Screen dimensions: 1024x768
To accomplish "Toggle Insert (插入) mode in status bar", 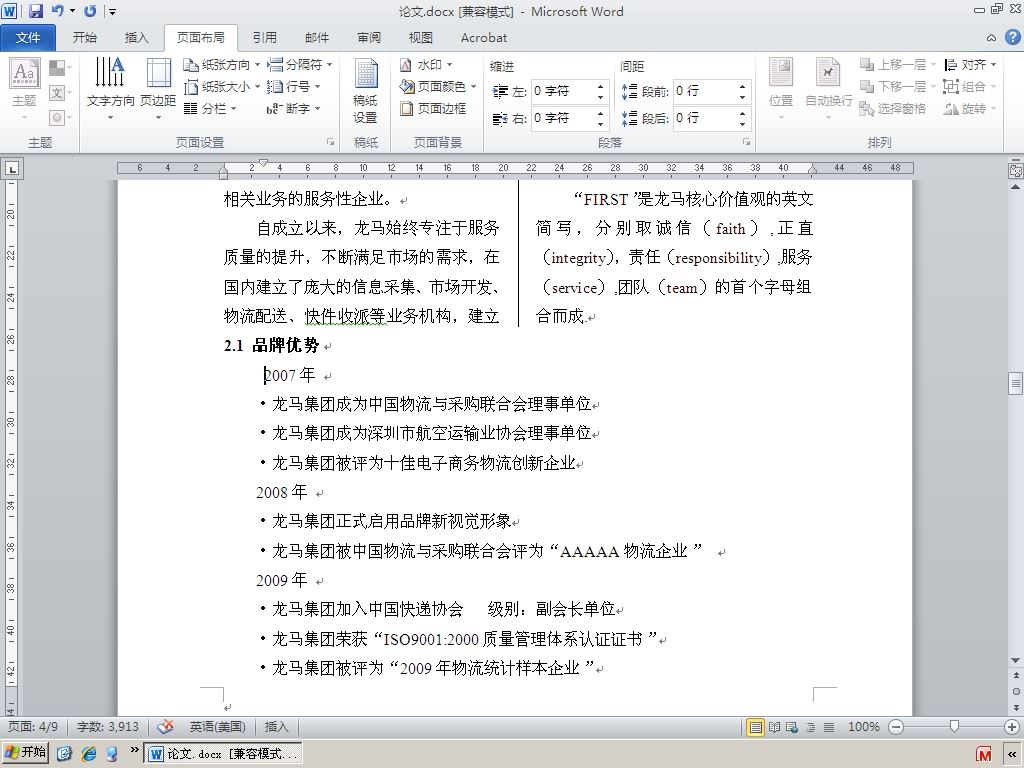I will coord(276,726).
